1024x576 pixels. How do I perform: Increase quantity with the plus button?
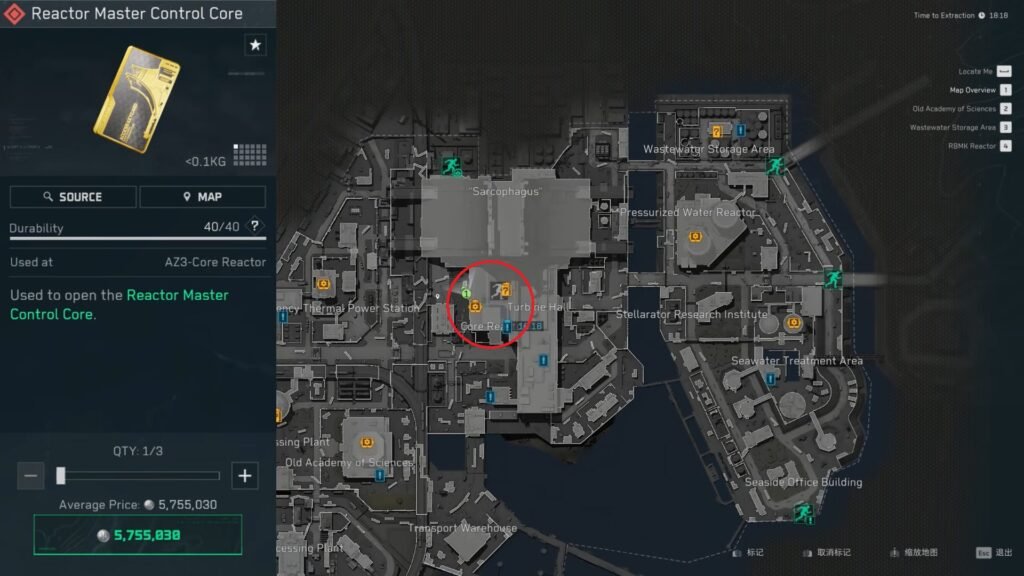pos(245,475)
